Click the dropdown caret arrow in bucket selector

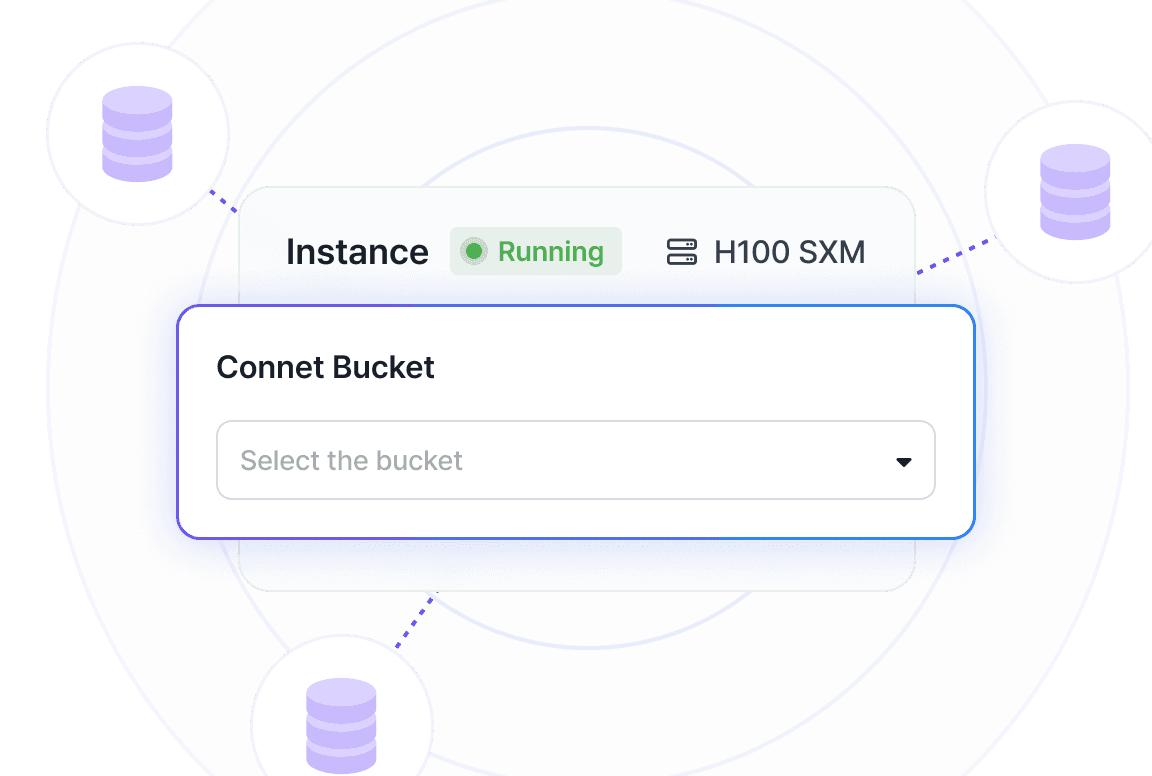click(904, 462)
